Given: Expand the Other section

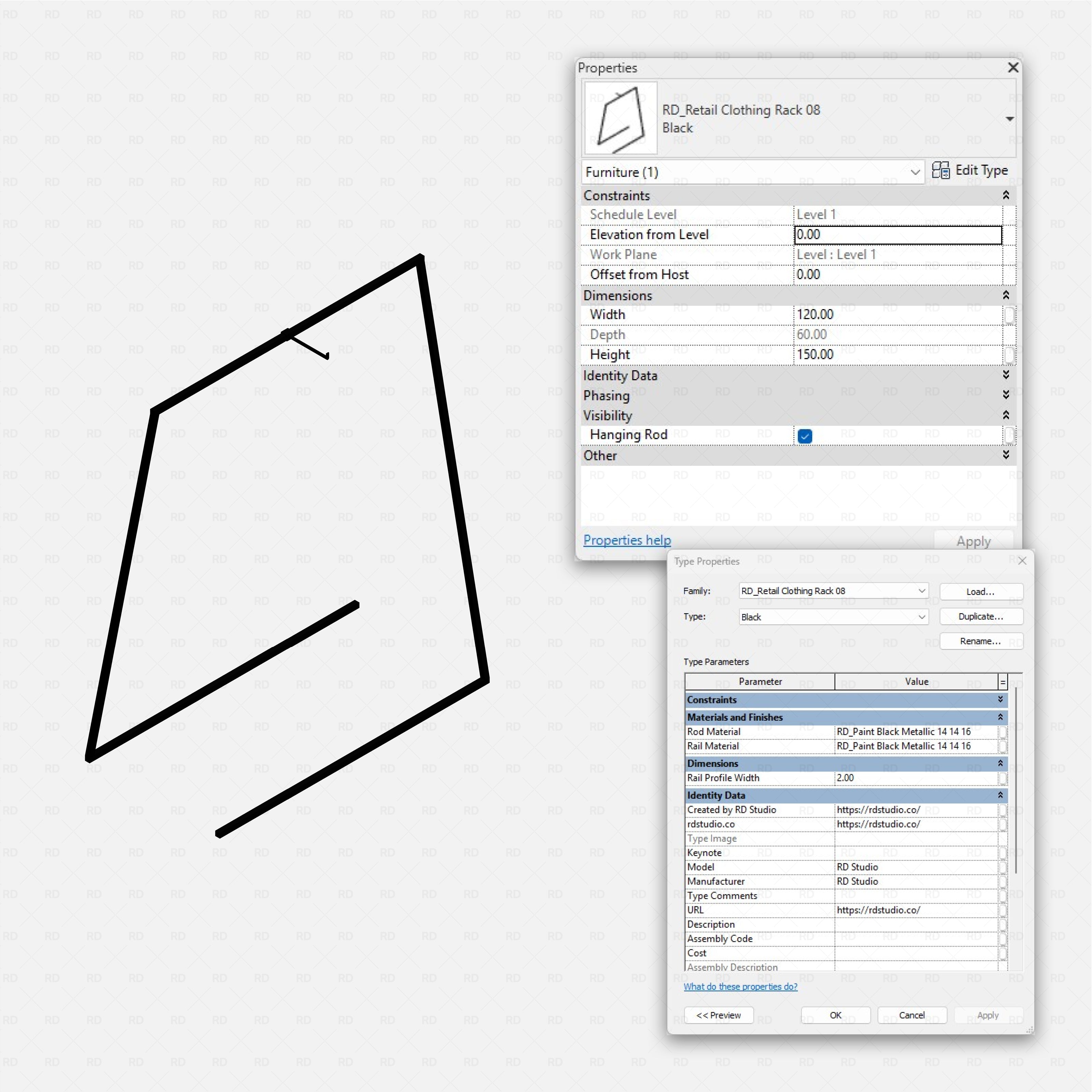Looking at the screenshot, I should (x=1006, y=455).
